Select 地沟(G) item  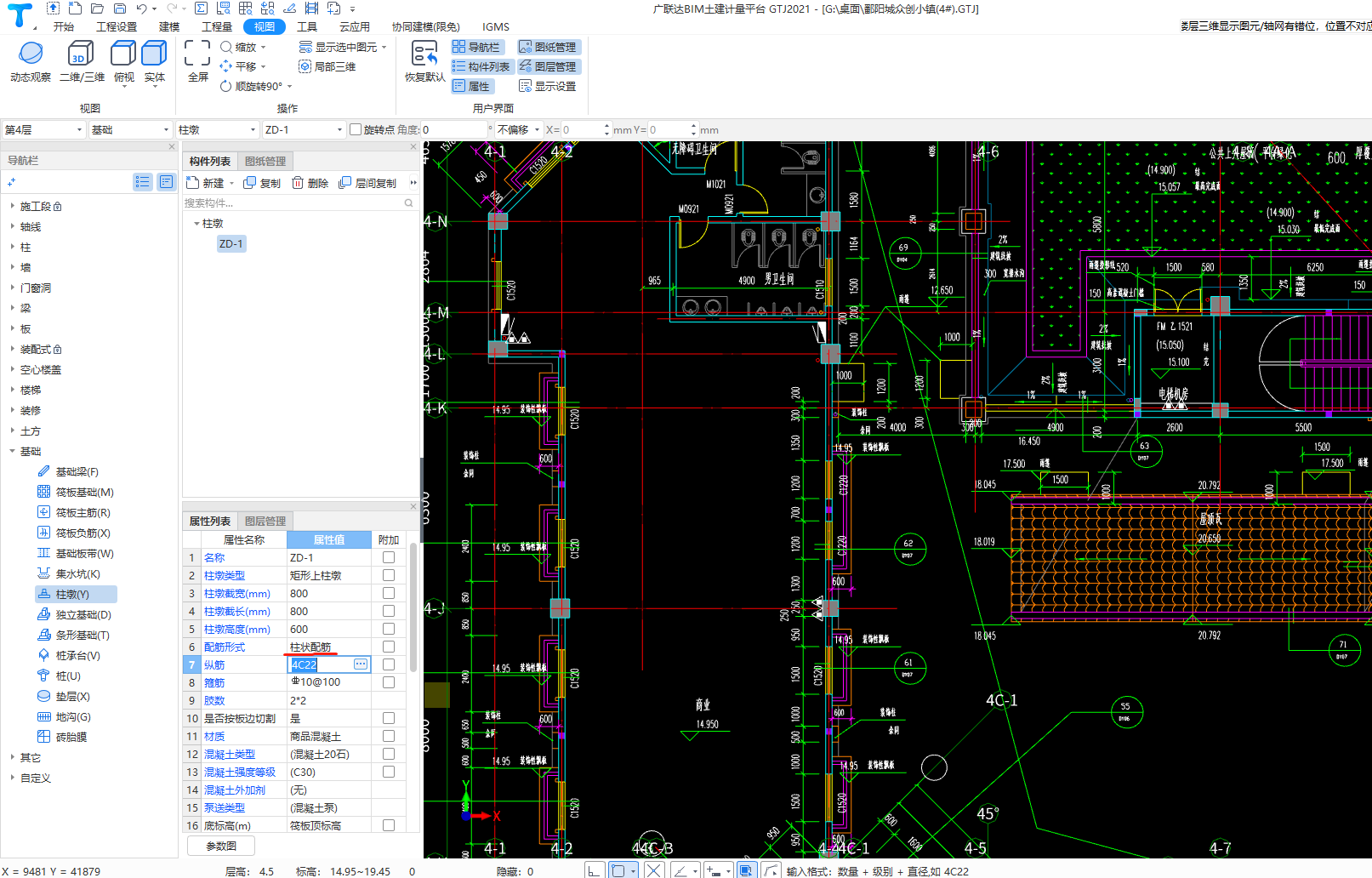click(65, 716)
